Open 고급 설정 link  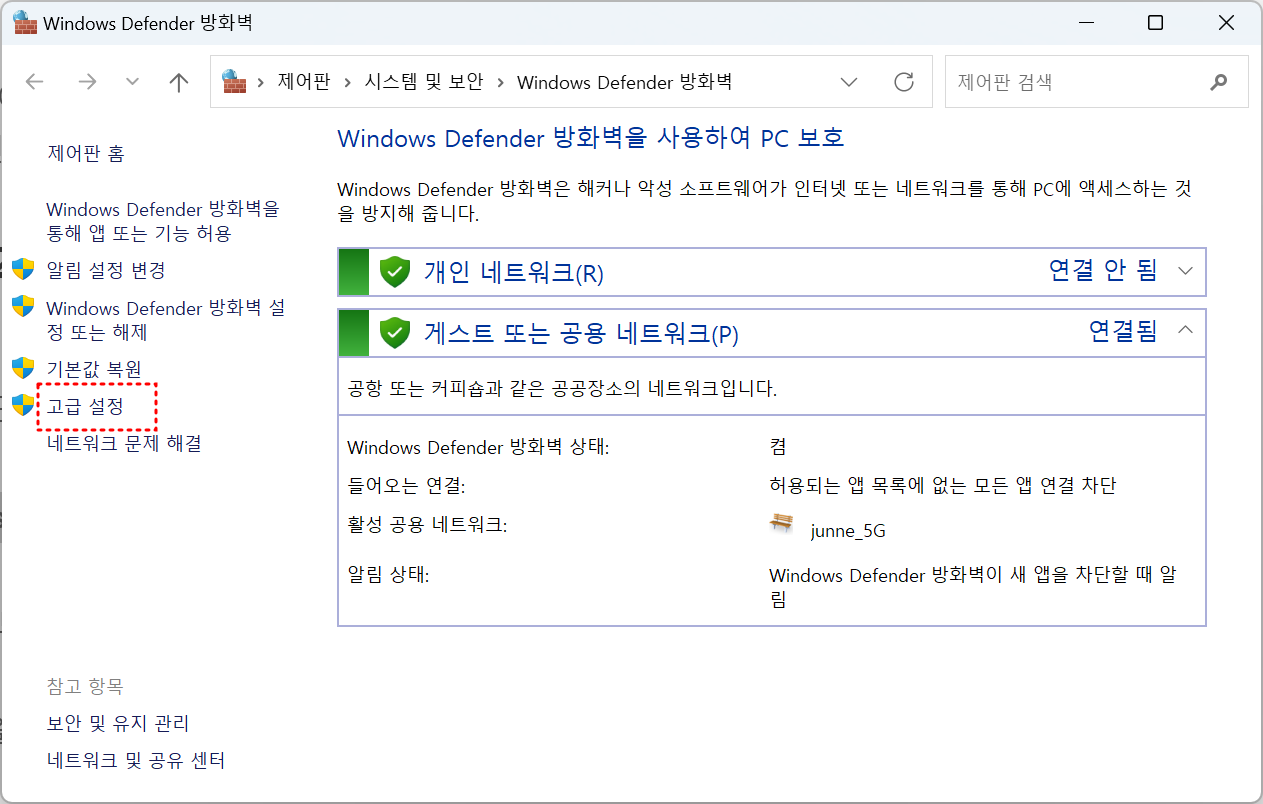coord(86,406)
